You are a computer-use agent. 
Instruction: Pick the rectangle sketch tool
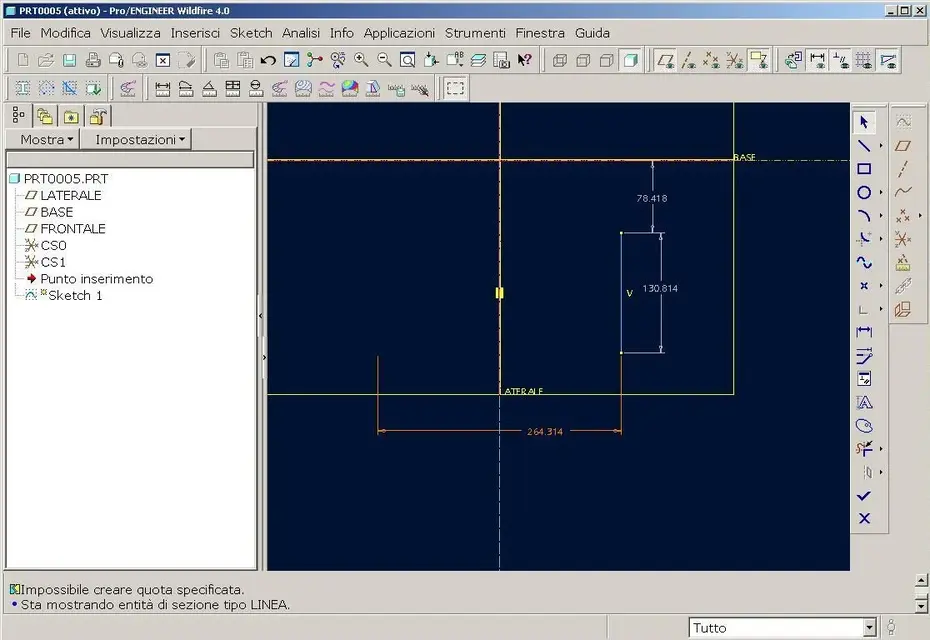tap(864, 169)
